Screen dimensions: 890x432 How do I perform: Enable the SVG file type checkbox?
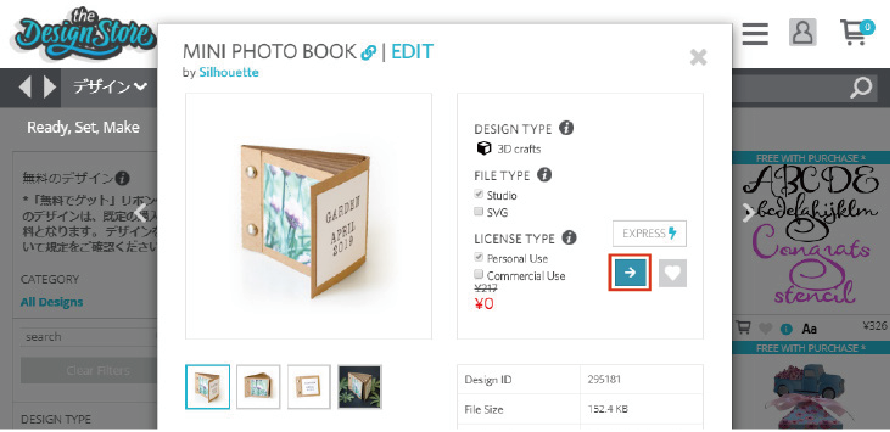click(x=479, y=212)
